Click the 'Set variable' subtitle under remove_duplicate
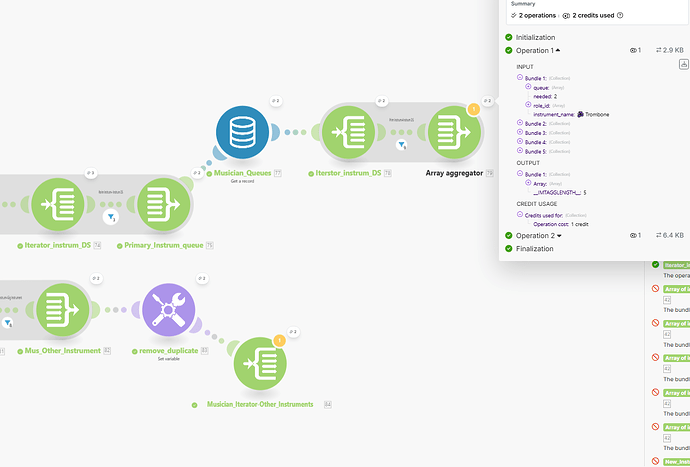 pos(169,359)
